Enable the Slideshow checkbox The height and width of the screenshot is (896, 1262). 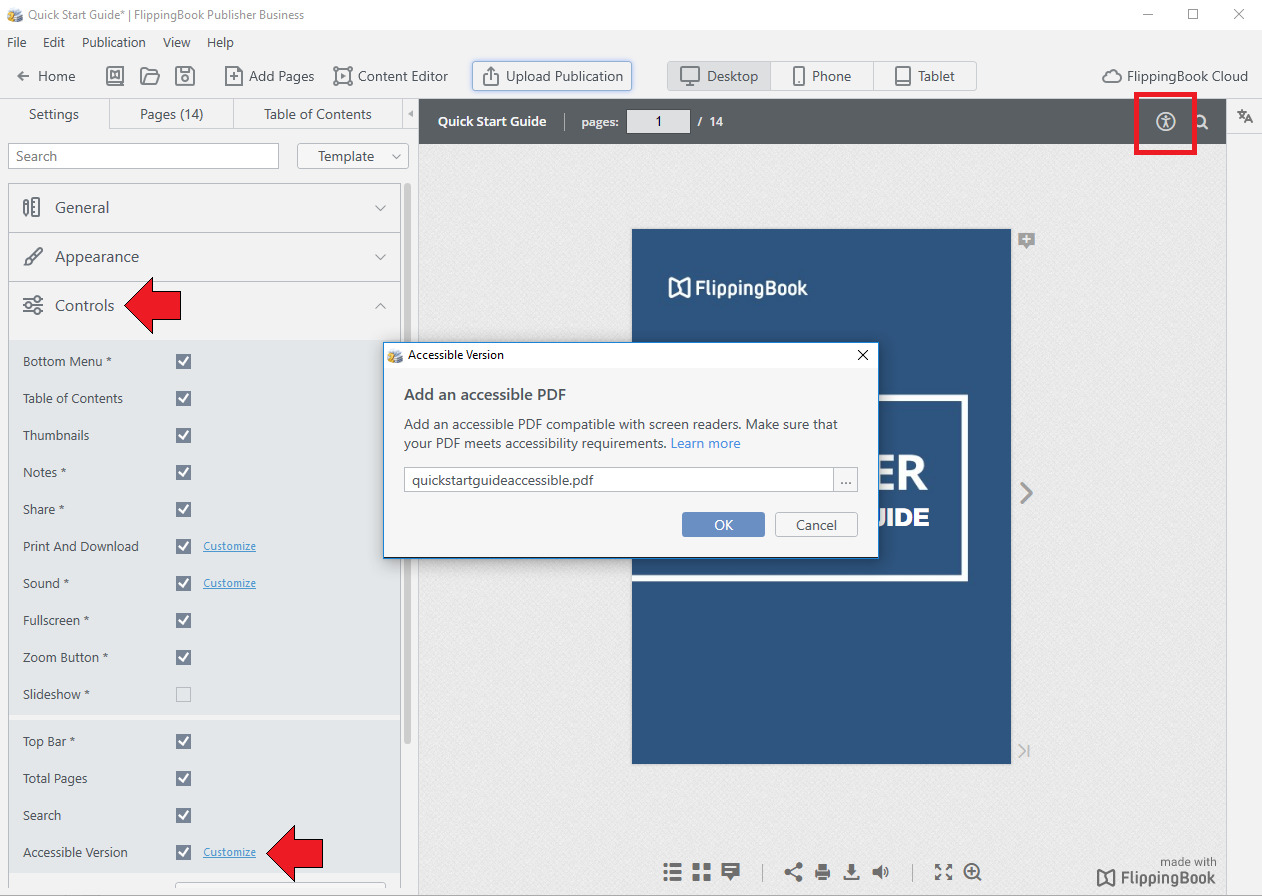(x=183, y=694)
